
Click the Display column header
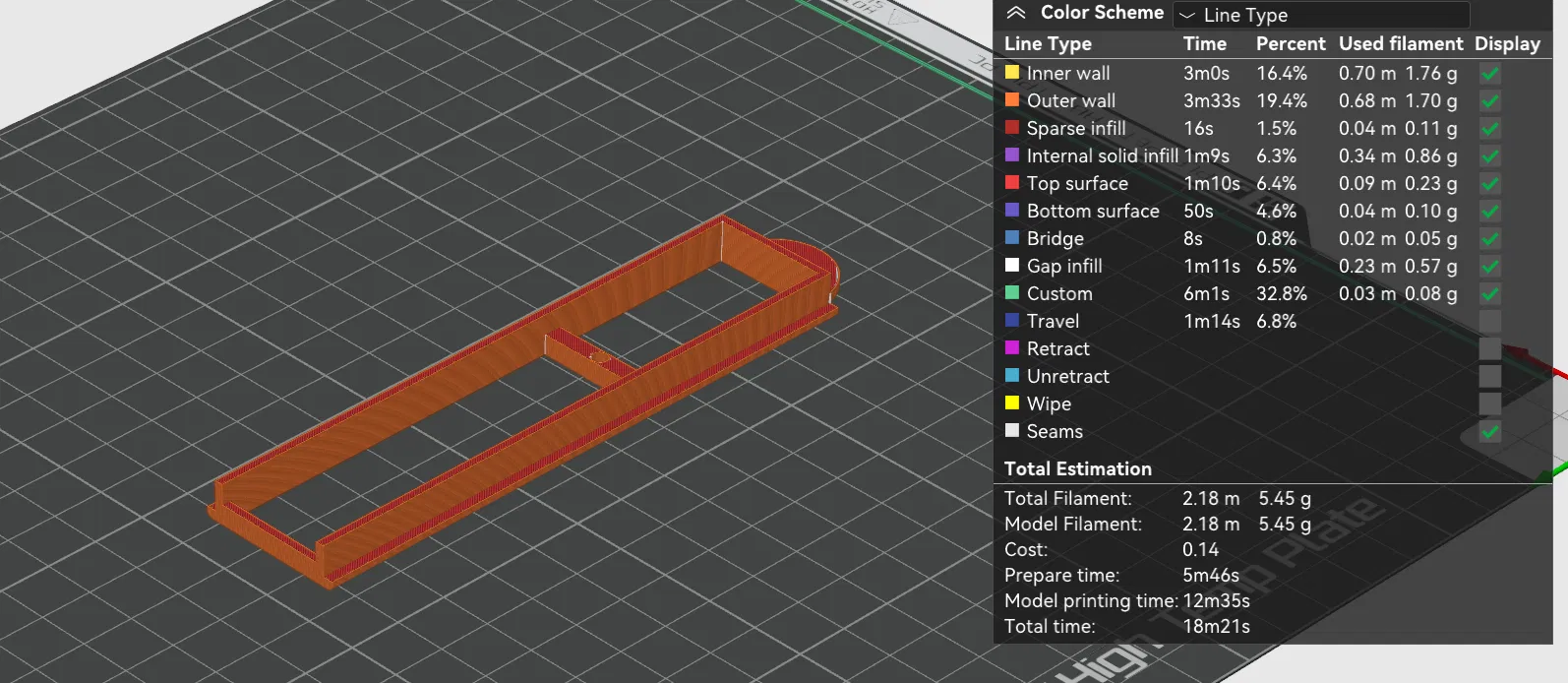[x=1507, y=44]
